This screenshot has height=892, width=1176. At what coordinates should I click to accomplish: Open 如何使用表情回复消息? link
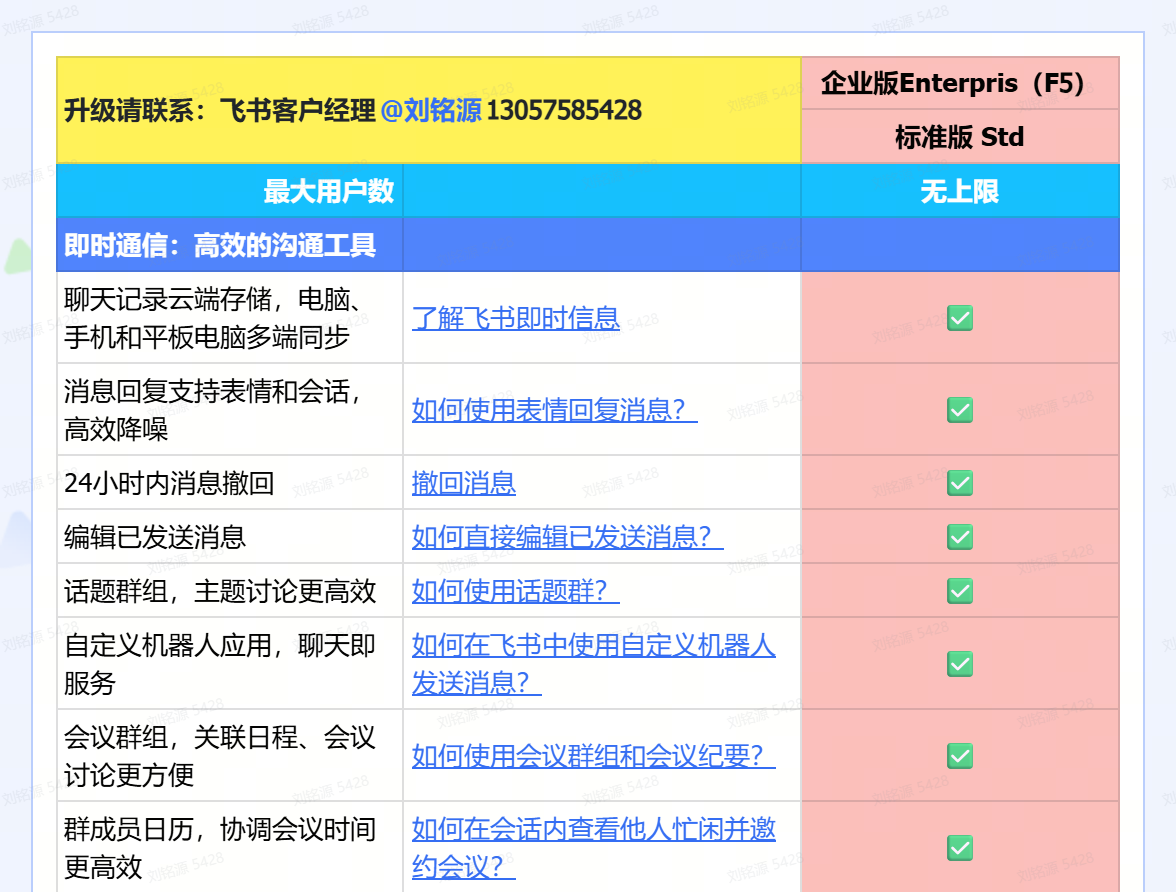pyautogui.click(x=554, y=410)
